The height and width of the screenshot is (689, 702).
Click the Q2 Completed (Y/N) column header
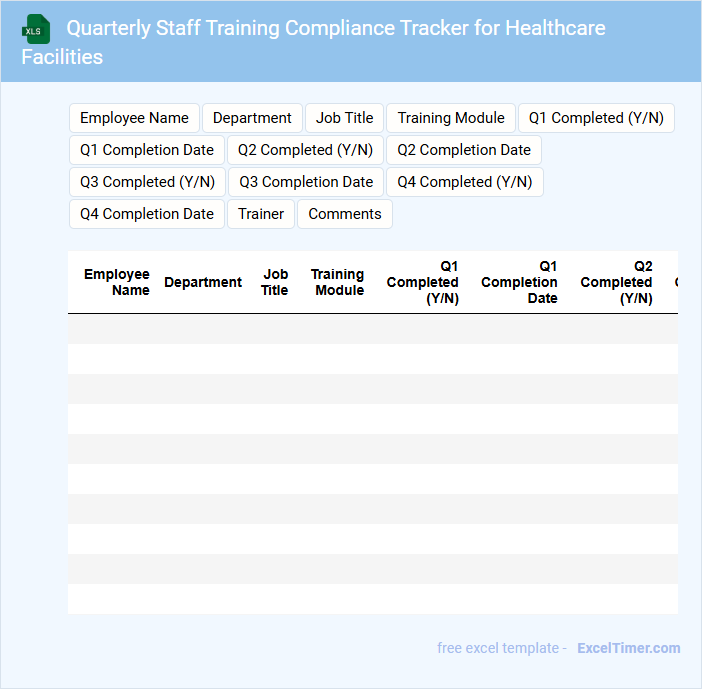click(616, 282)
